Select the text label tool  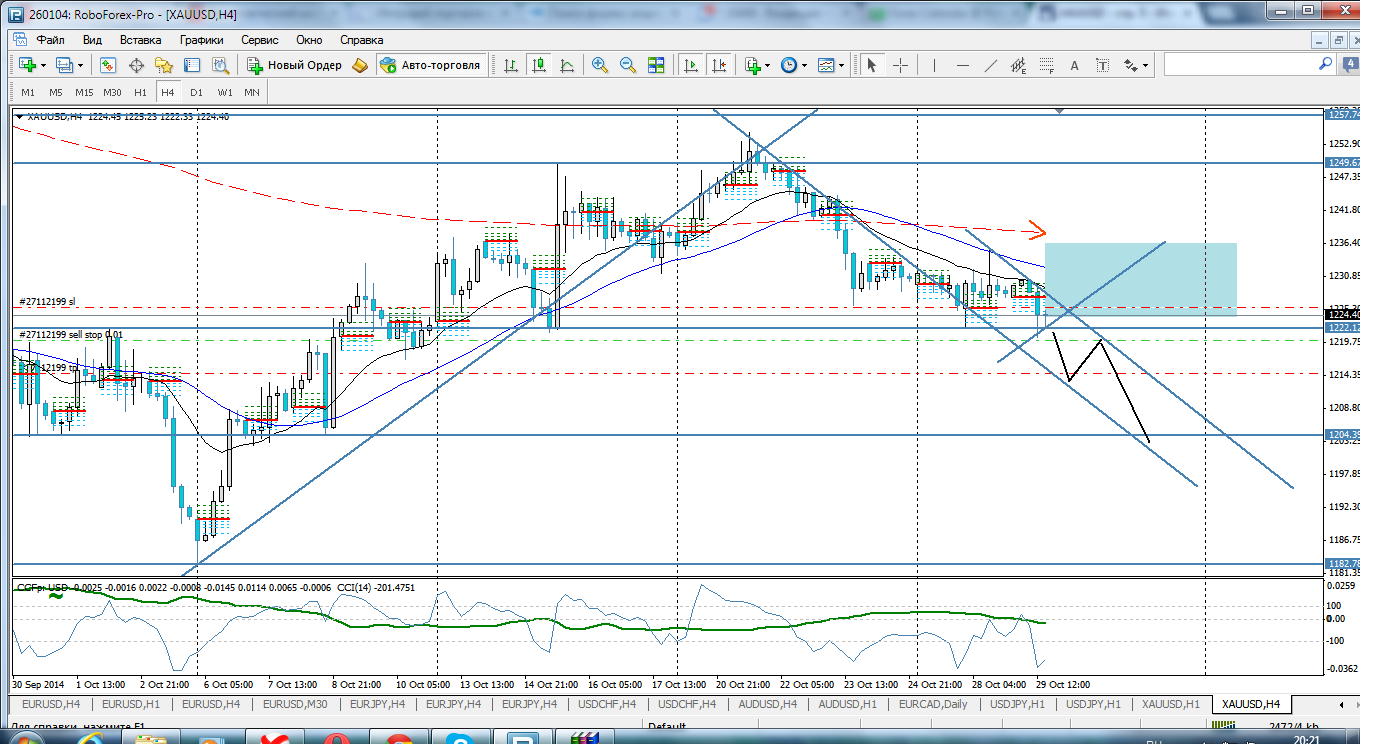click(x=1103, y=65)
